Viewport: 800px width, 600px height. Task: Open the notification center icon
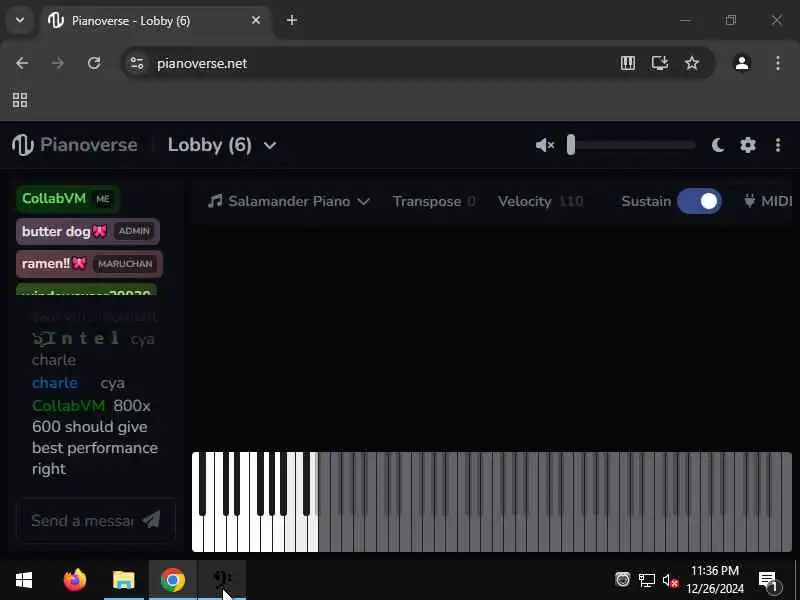click(x=768, y=581)
